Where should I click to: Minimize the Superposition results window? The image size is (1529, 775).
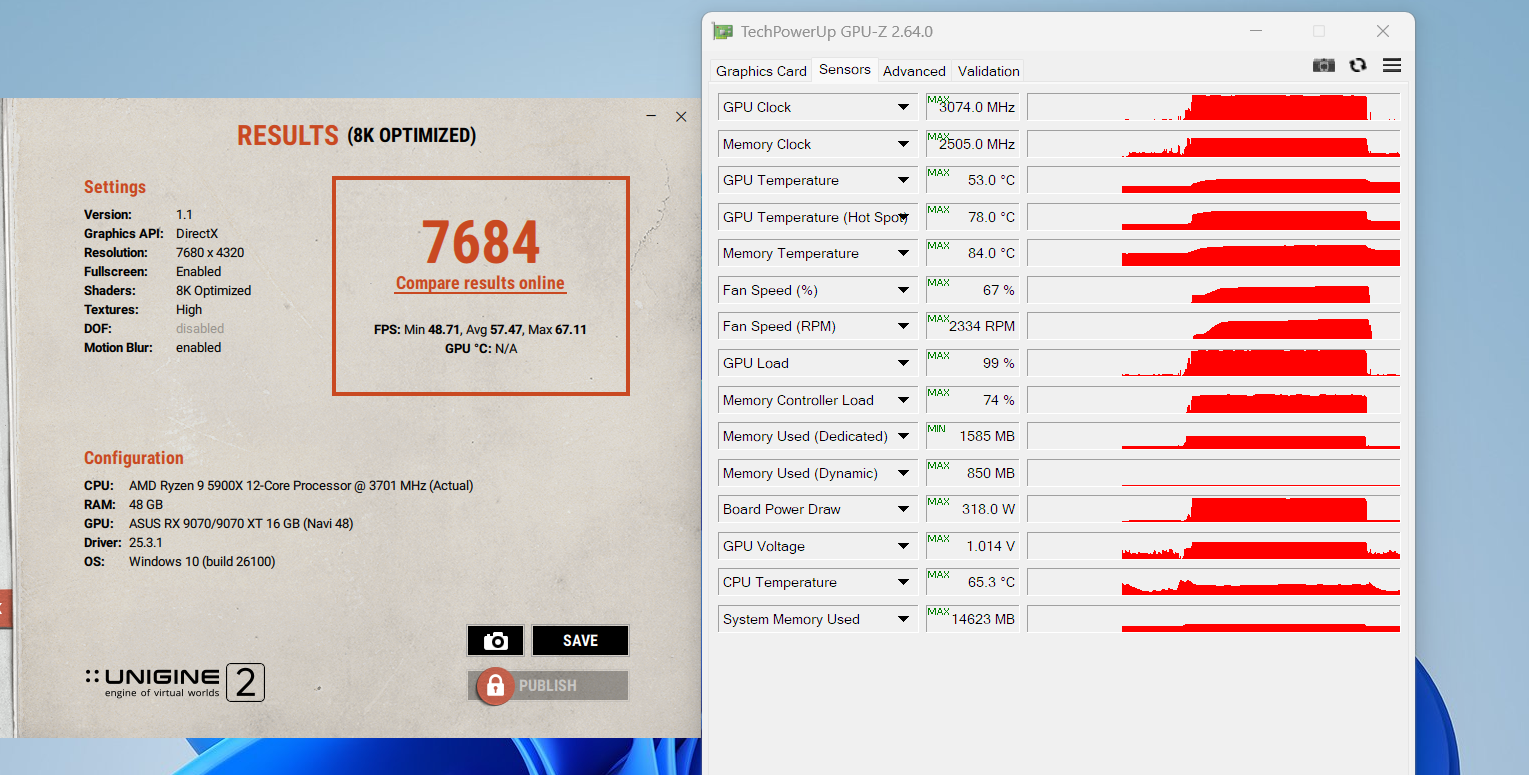(x=651, y=117)
